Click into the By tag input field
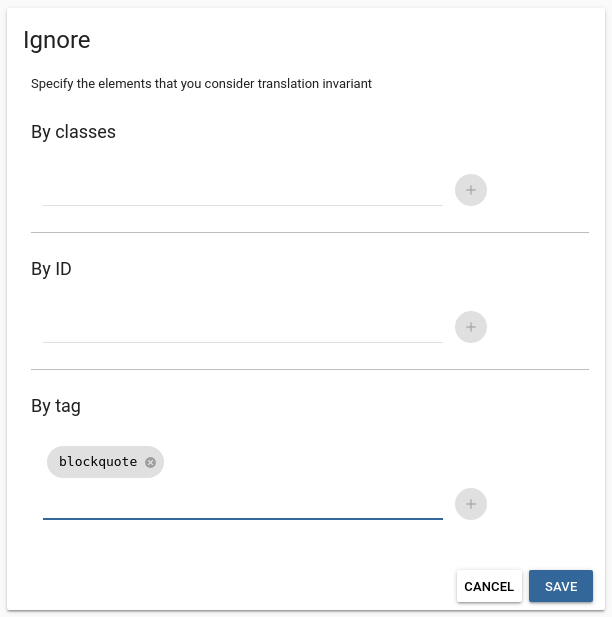 coord(242,504)
